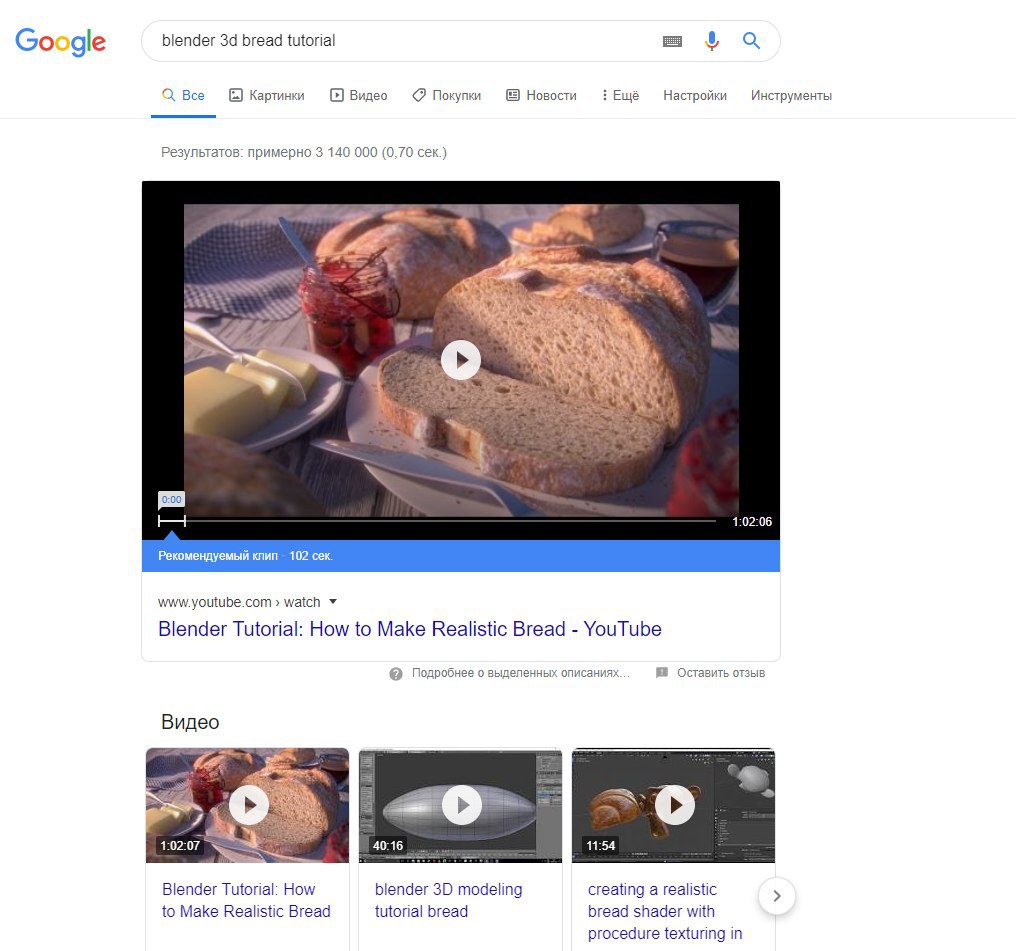Click the Рекомендуемый клип 102 сек. bar
Screen dimensions: 1016x951
pos(461,556)
